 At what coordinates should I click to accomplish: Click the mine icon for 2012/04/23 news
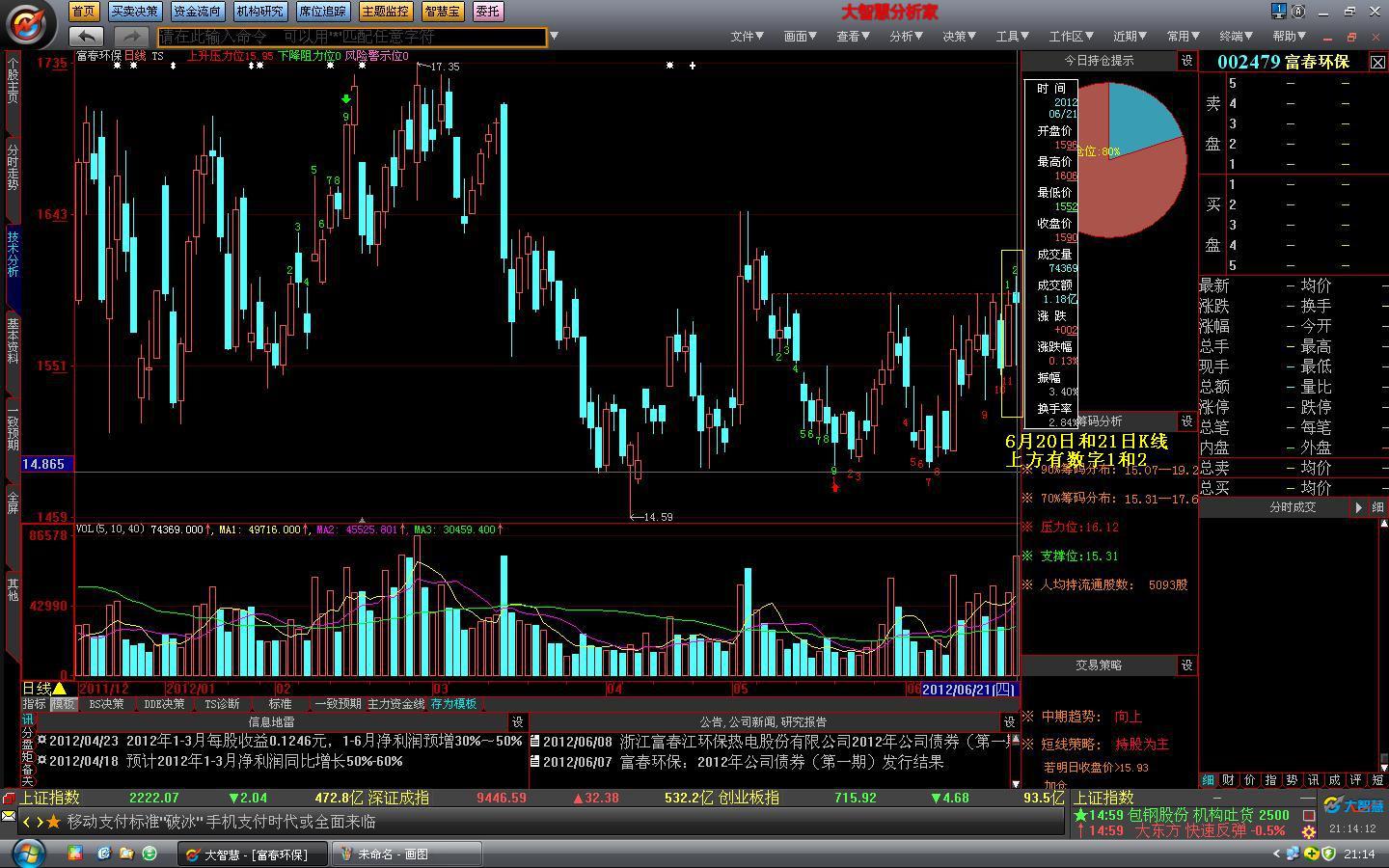[x=42, y=741]
